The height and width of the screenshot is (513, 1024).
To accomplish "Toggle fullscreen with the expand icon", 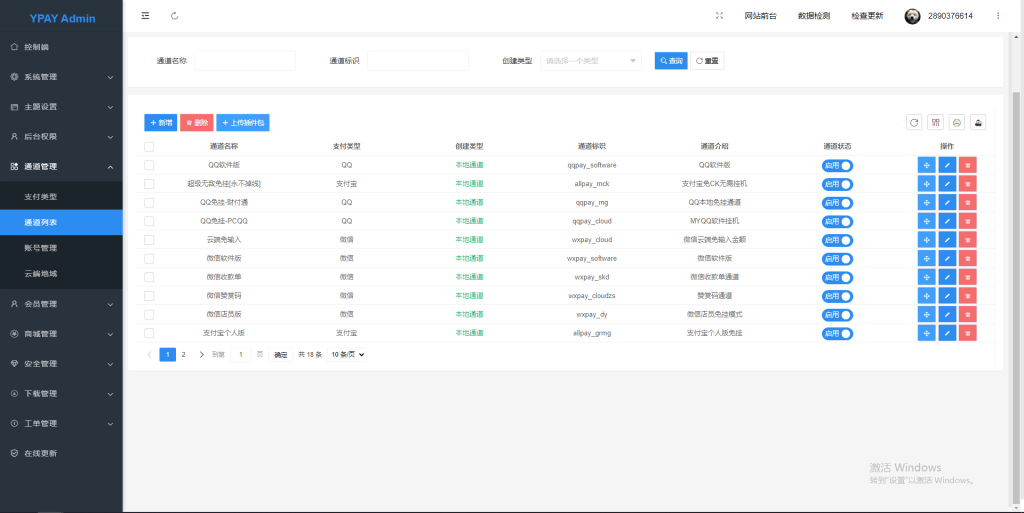I will [719, 16].
